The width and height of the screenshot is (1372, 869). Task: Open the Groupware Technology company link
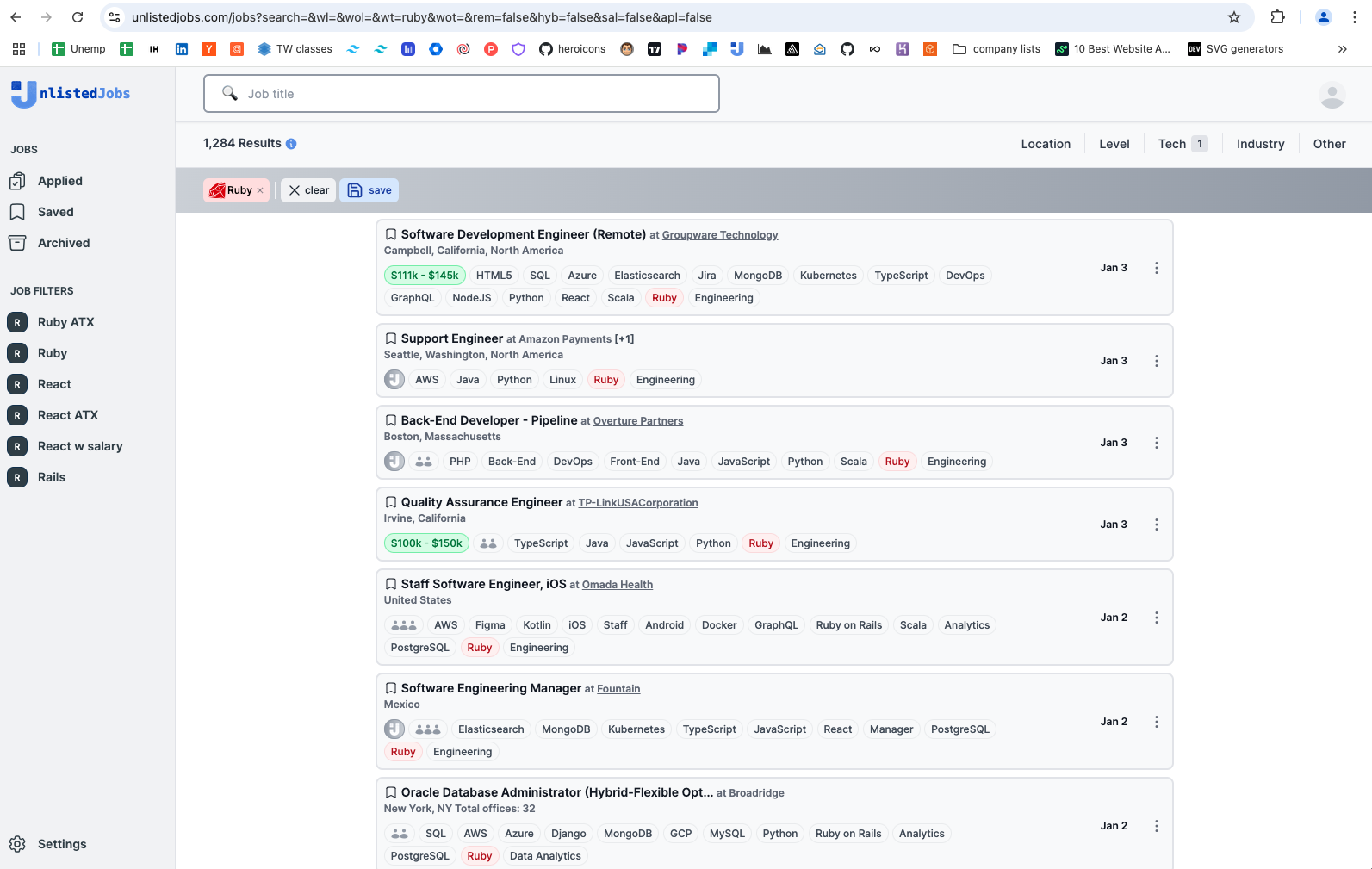coord(720,235)
